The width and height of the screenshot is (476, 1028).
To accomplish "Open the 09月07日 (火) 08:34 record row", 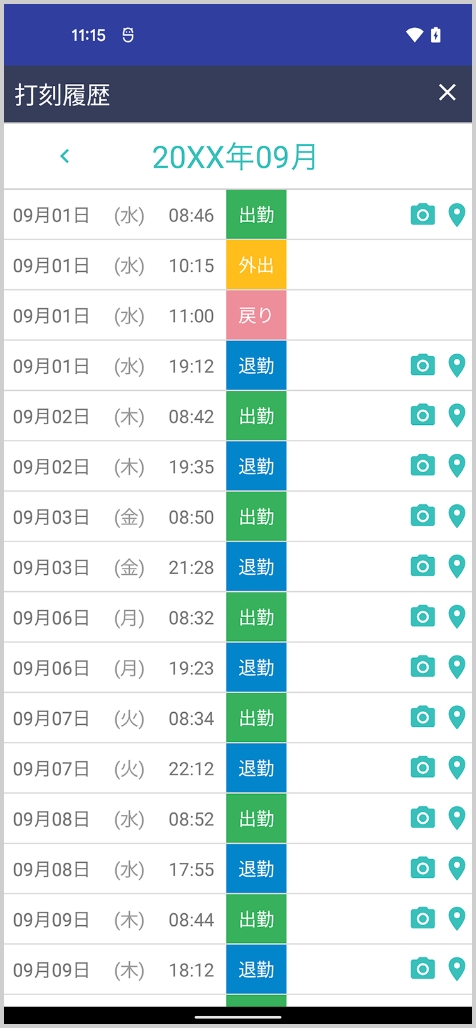I will (238, 718).
